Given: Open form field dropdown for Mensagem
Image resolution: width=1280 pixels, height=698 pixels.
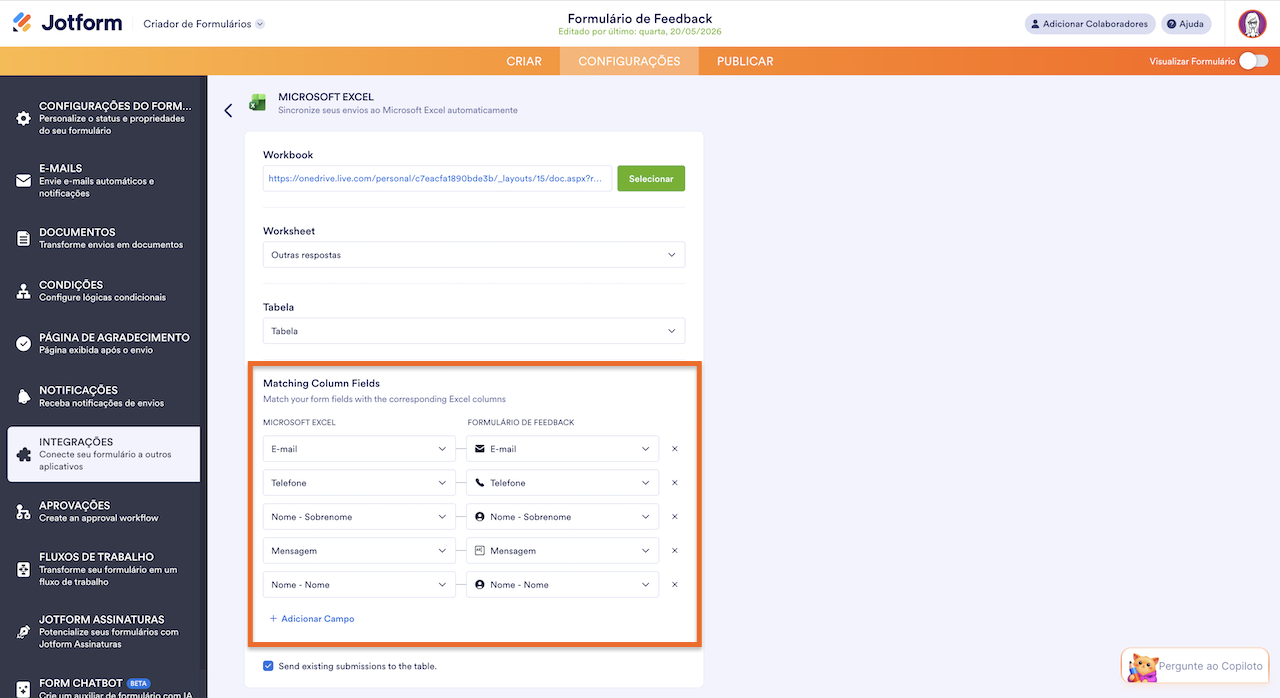Looking at the screenshot, I should 562,551.
